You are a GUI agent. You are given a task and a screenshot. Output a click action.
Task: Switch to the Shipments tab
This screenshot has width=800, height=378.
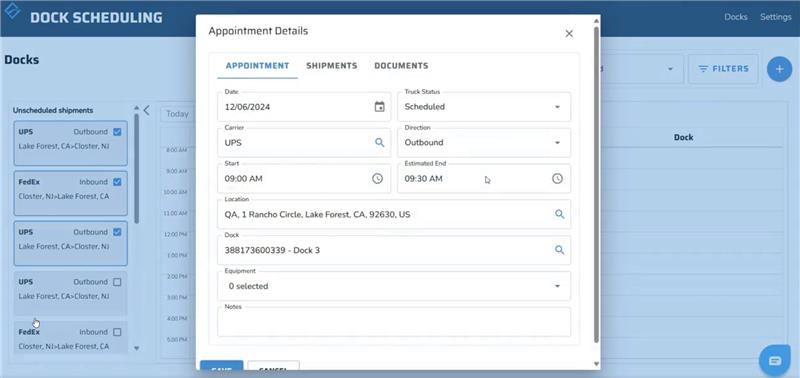coord(332,66)
